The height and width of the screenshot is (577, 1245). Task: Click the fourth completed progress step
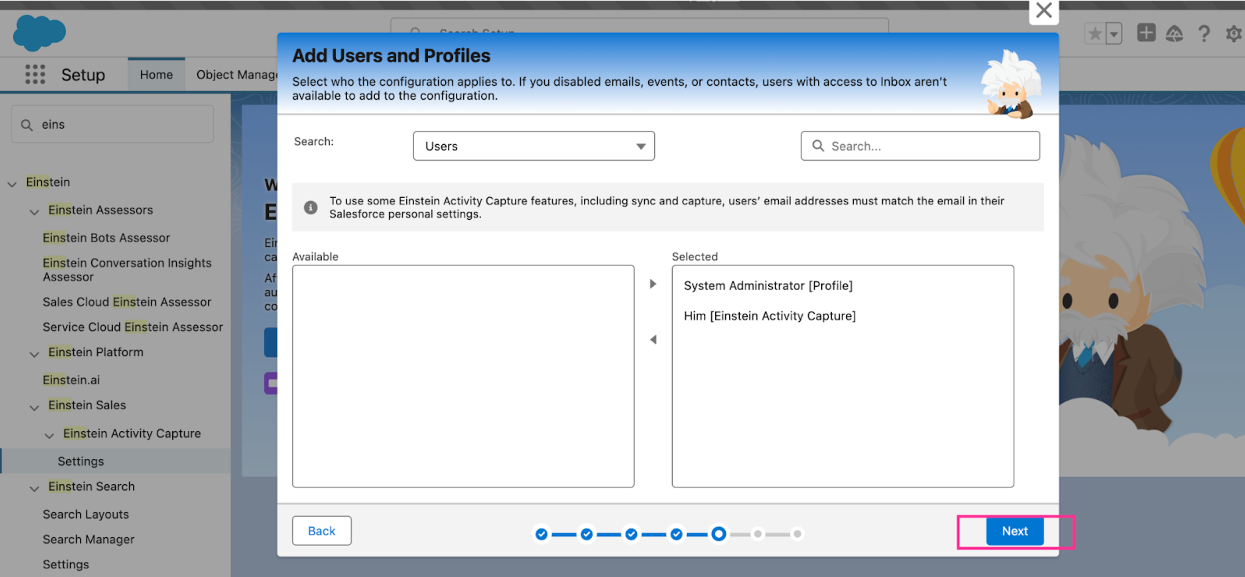point(676,534)
